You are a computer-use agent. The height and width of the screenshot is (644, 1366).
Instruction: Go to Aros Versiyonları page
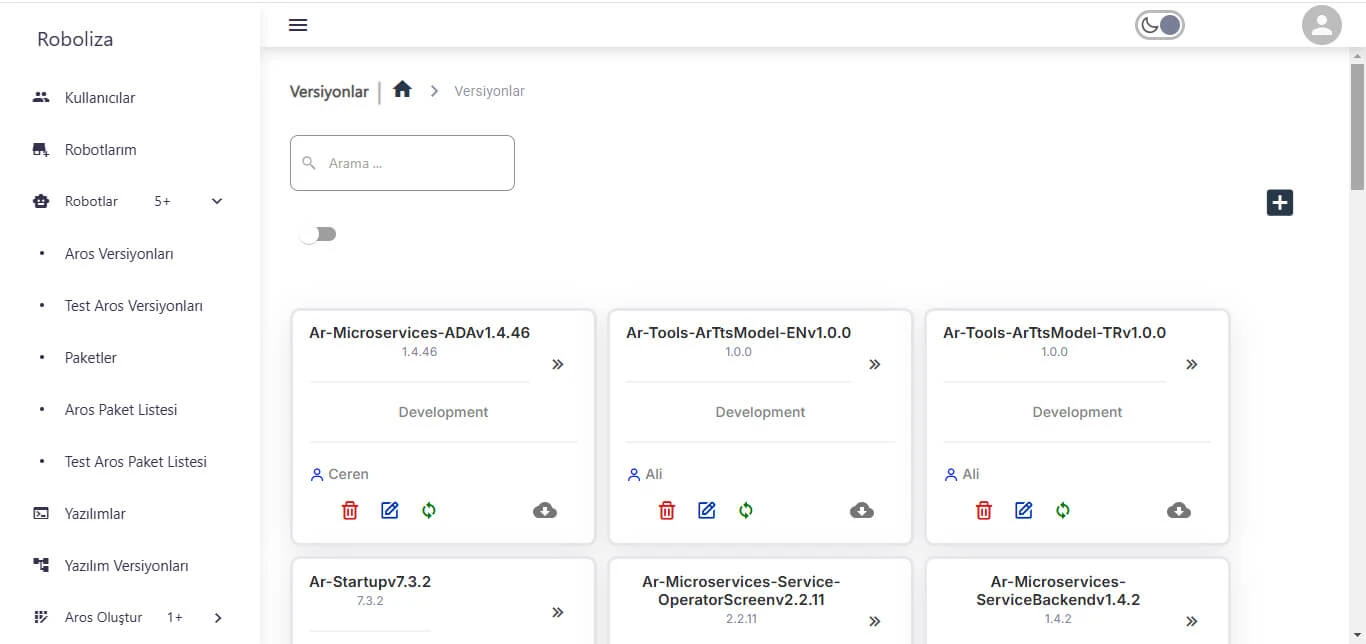point(119,254)
